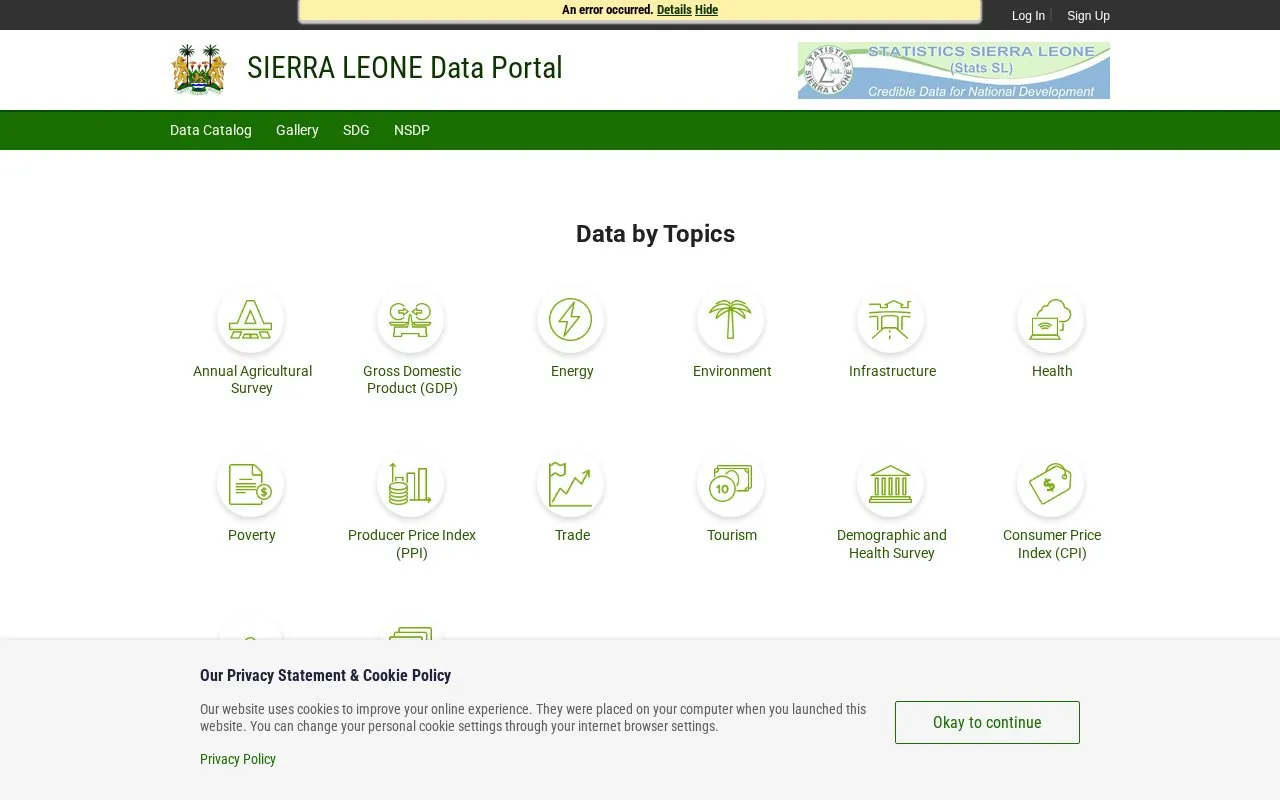1280x800 pixels.
Task: Open the Environment palm tree icon
Action: pyautogui.click(x=731, y=320)
